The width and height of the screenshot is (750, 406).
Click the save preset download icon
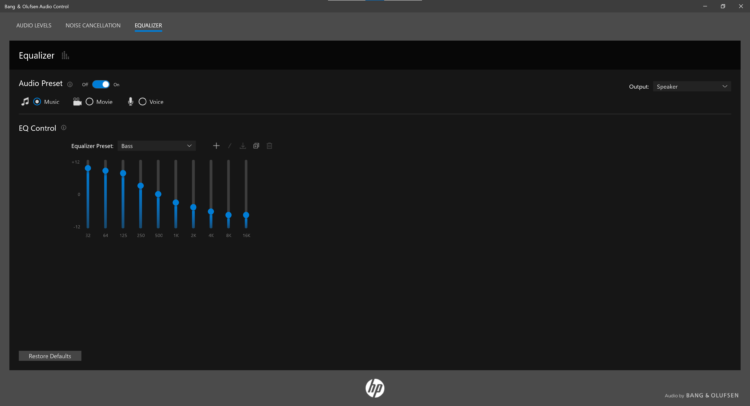click(x=243, y=146)
